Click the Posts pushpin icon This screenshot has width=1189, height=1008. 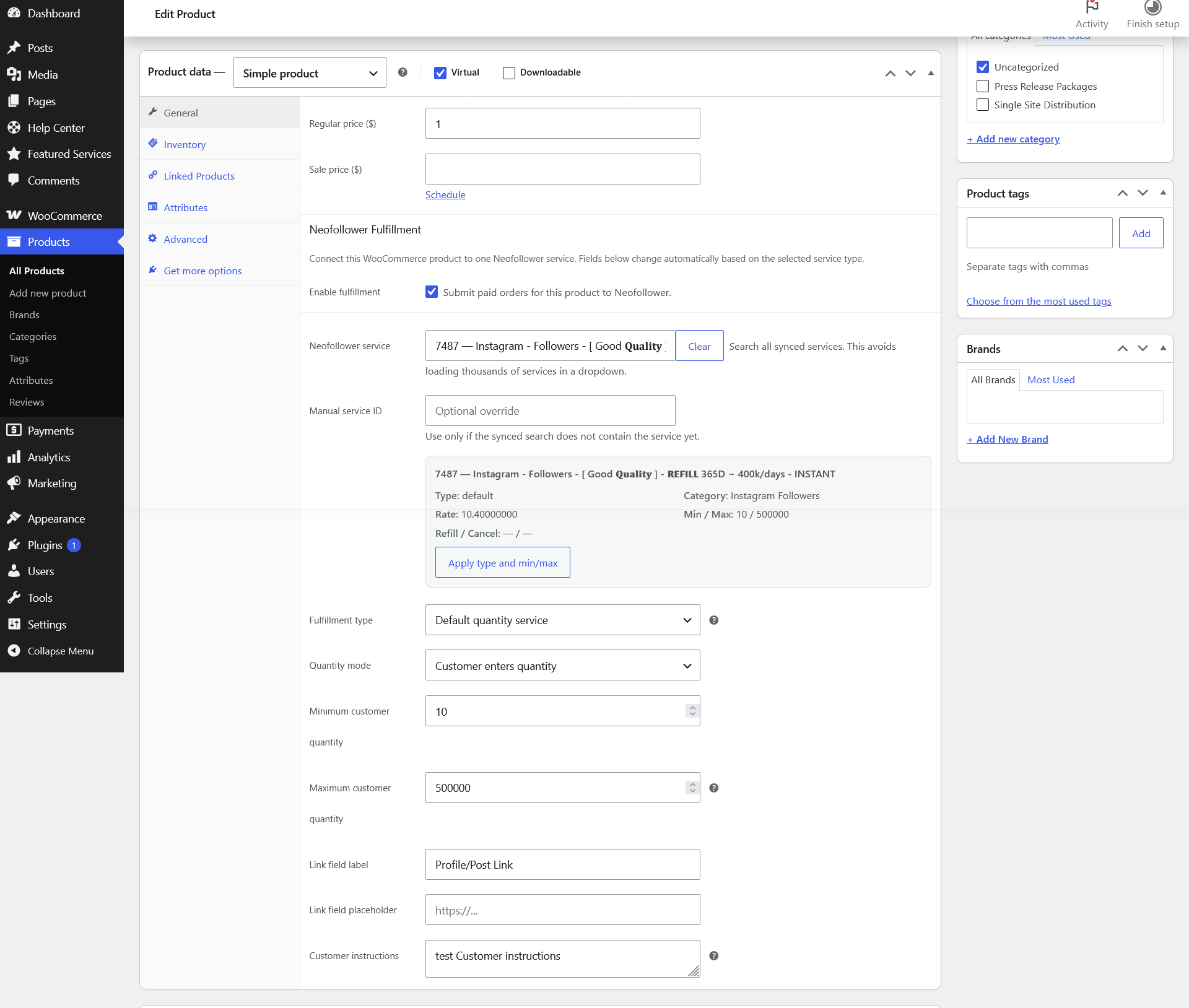click(14, 48)
